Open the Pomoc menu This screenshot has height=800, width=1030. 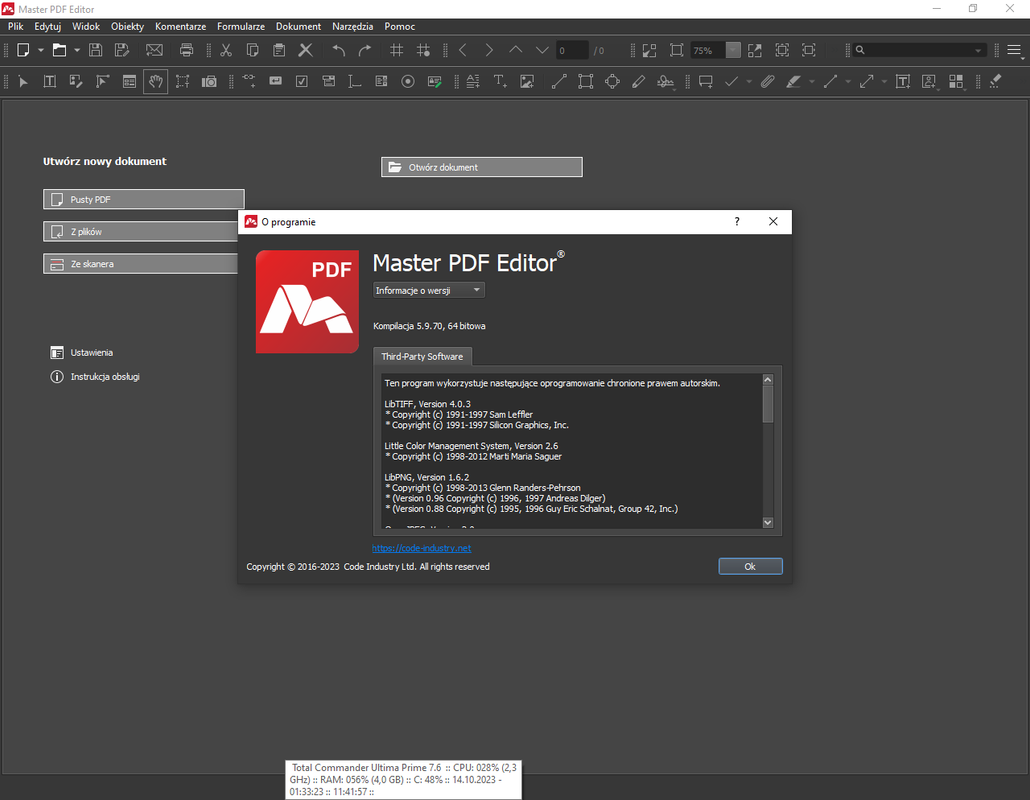399,26
